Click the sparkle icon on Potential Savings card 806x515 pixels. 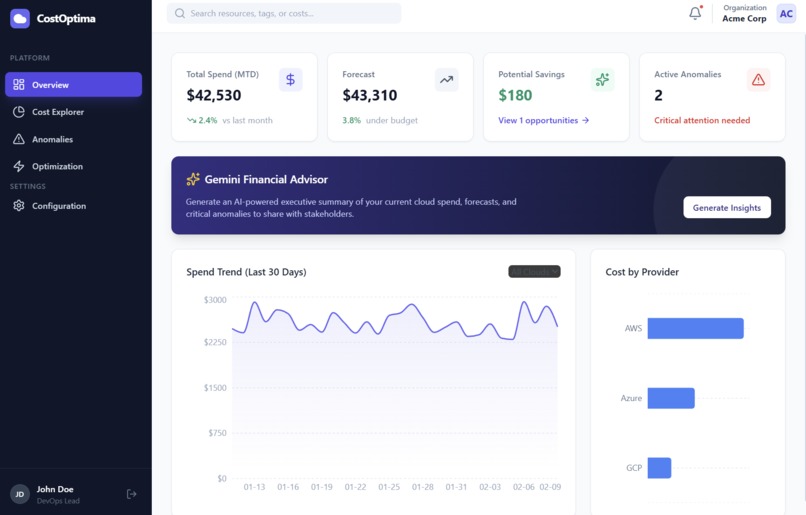point(602,80)
